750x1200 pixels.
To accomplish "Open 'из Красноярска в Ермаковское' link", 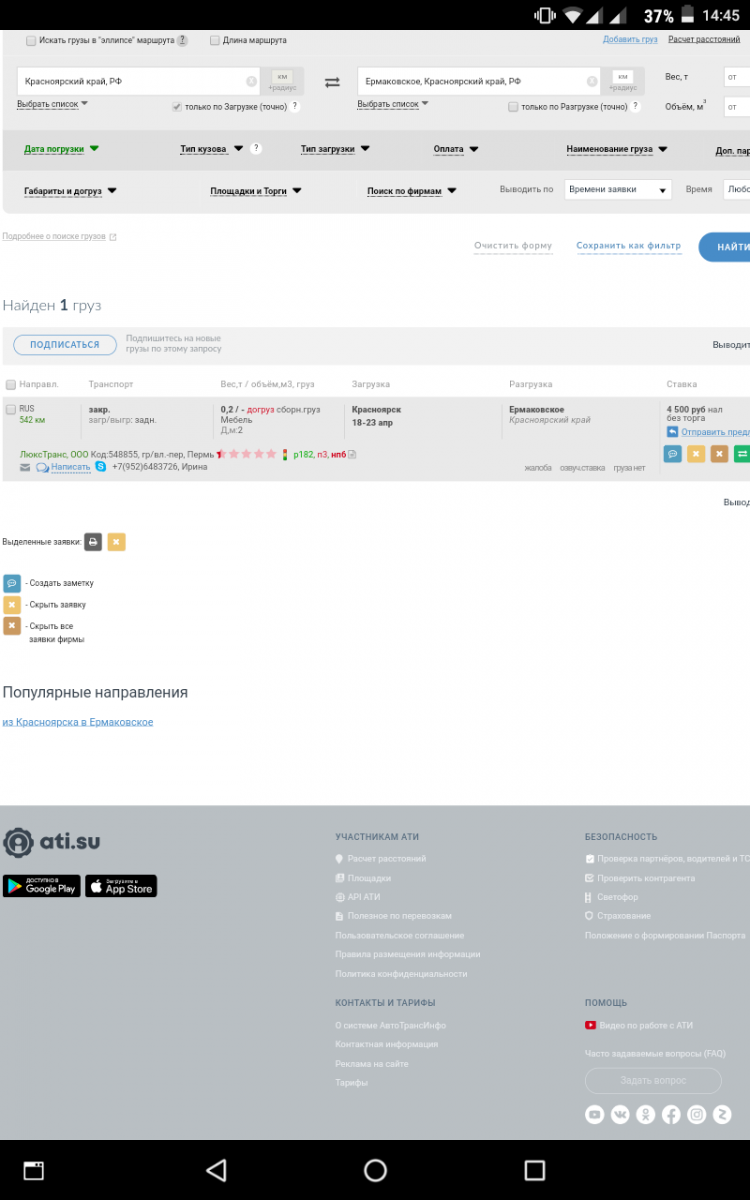I will tap(78, 722).
